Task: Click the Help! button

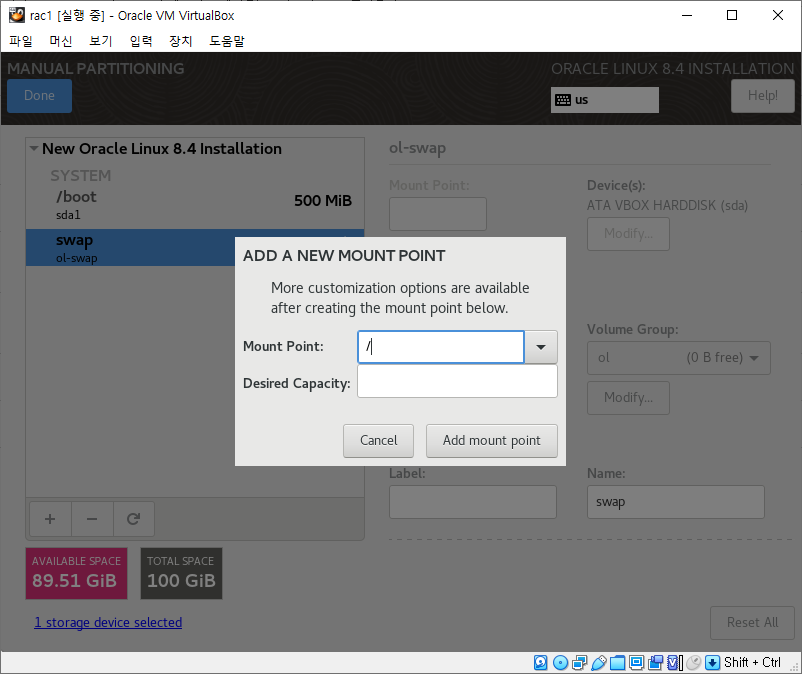Action: [x=763, y=96]
